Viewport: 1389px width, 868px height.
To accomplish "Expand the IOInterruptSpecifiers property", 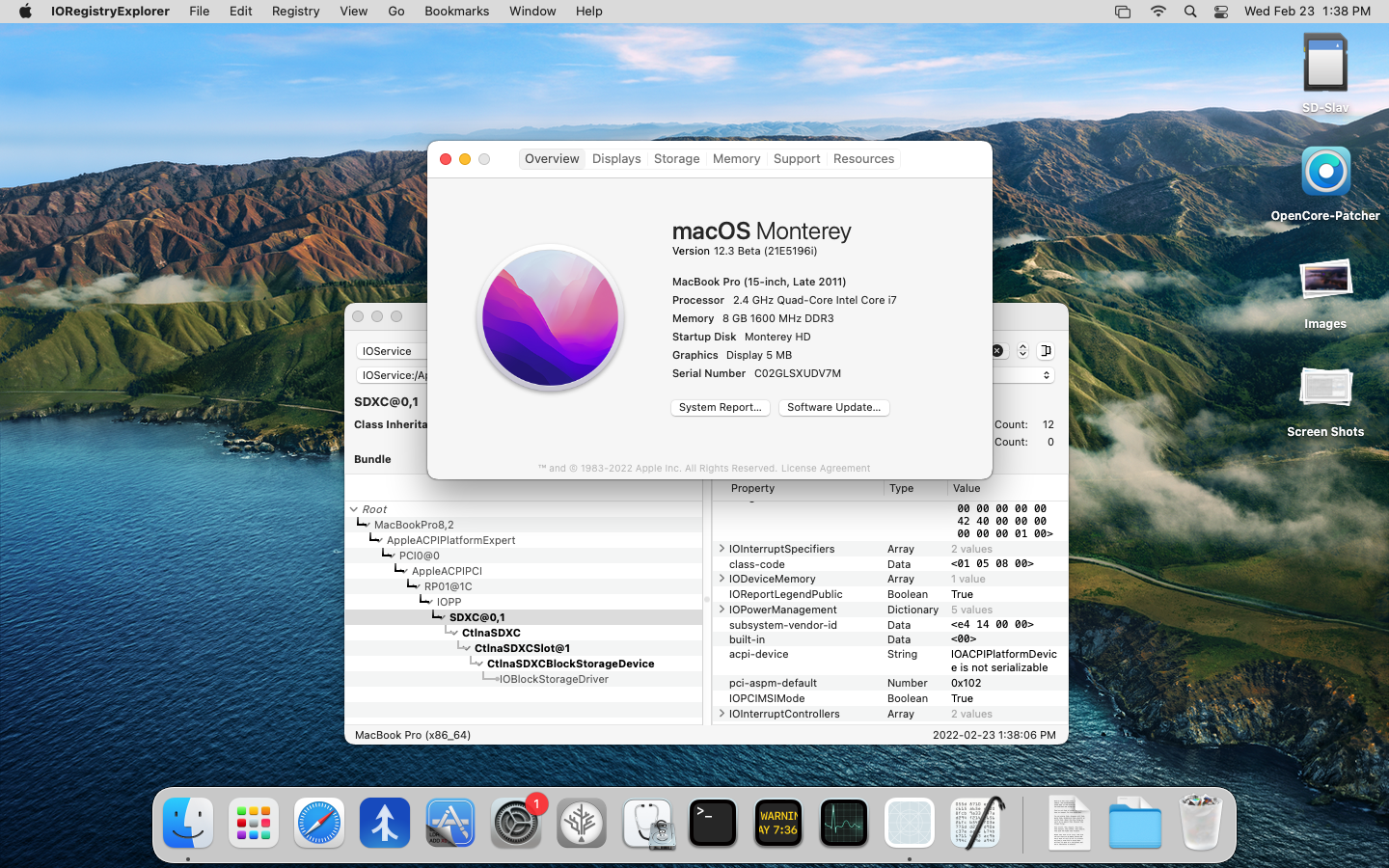I will (722, 549).
